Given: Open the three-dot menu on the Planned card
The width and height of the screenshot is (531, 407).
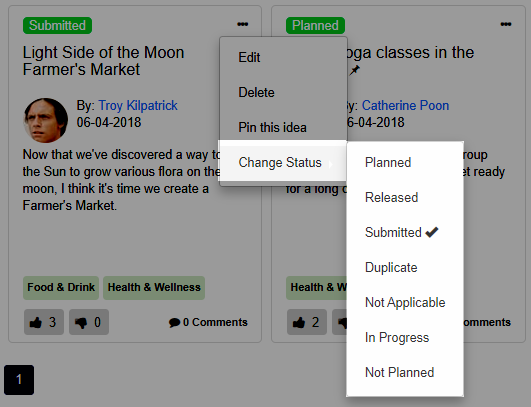Looking at the screenshot, I should (506, 24).
